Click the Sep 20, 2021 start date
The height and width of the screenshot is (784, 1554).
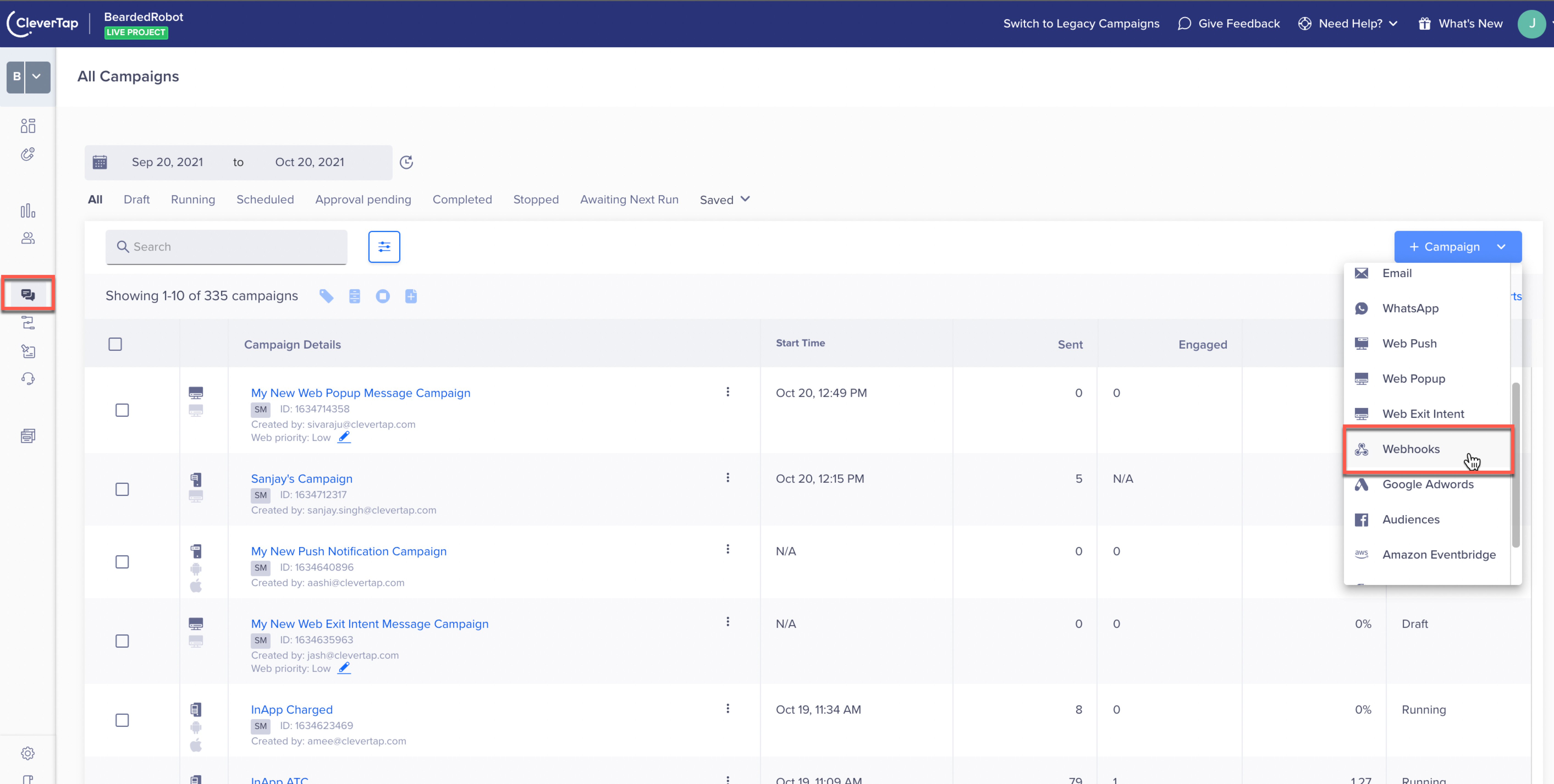point(168,162)
